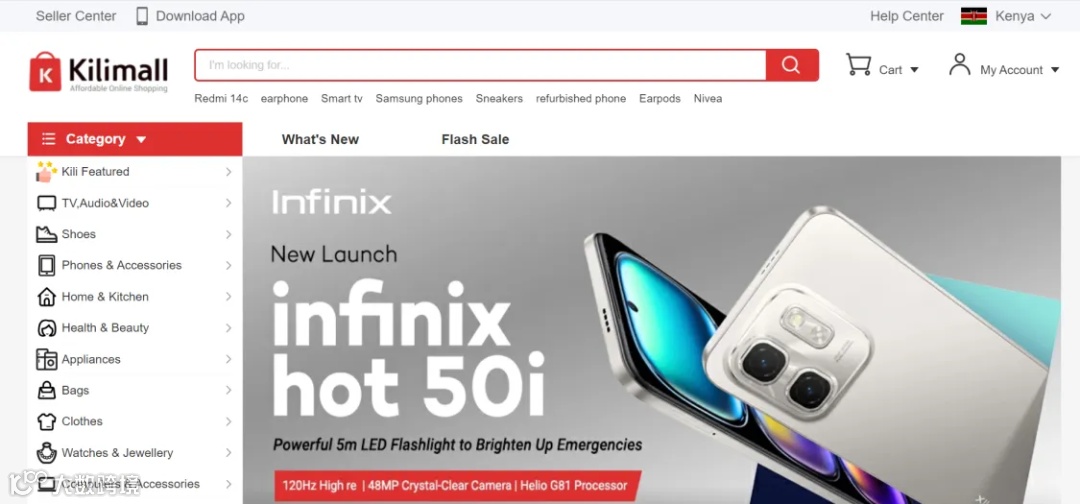Click the My Account person icon
Screen dimensions: 1080x504
[959, 64]
